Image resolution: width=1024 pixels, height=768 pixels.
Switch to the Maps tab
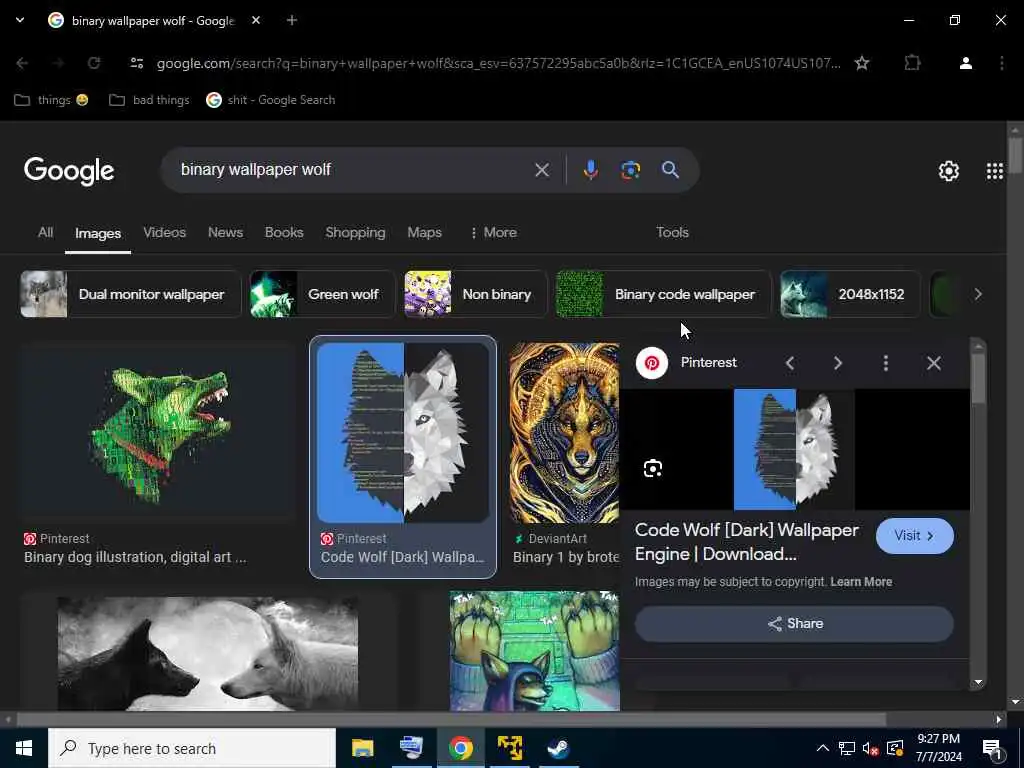tap(424, 232)
